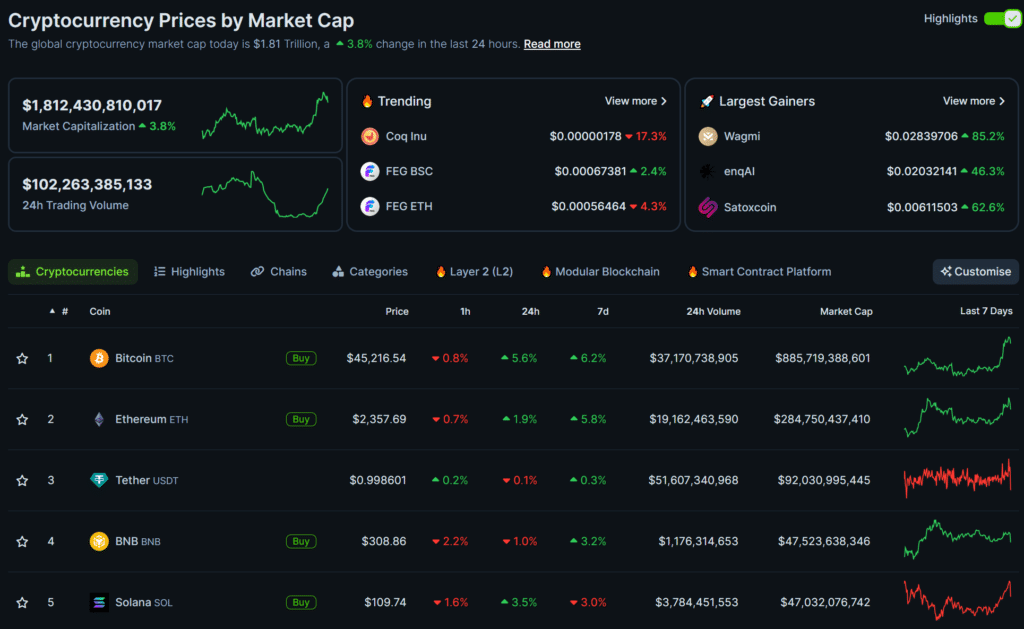
Task: Click the Chains link icon
Action: 257,272
